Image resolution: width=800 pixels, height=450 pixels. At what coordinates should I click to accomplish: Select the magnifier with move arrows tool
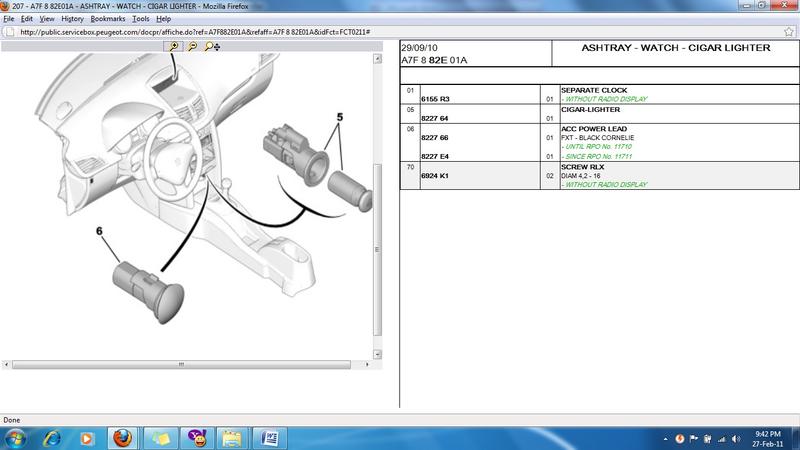[x=212, y=46]
